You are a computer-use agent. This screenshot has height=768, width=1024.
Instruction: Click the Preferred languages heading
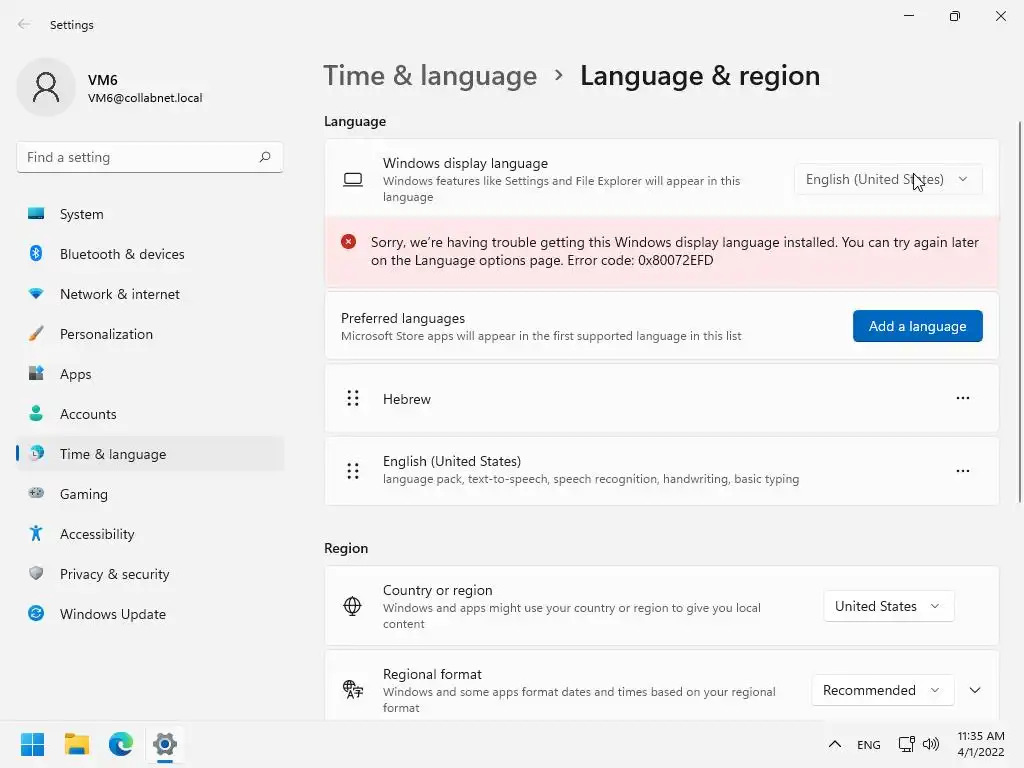point(403,318)
